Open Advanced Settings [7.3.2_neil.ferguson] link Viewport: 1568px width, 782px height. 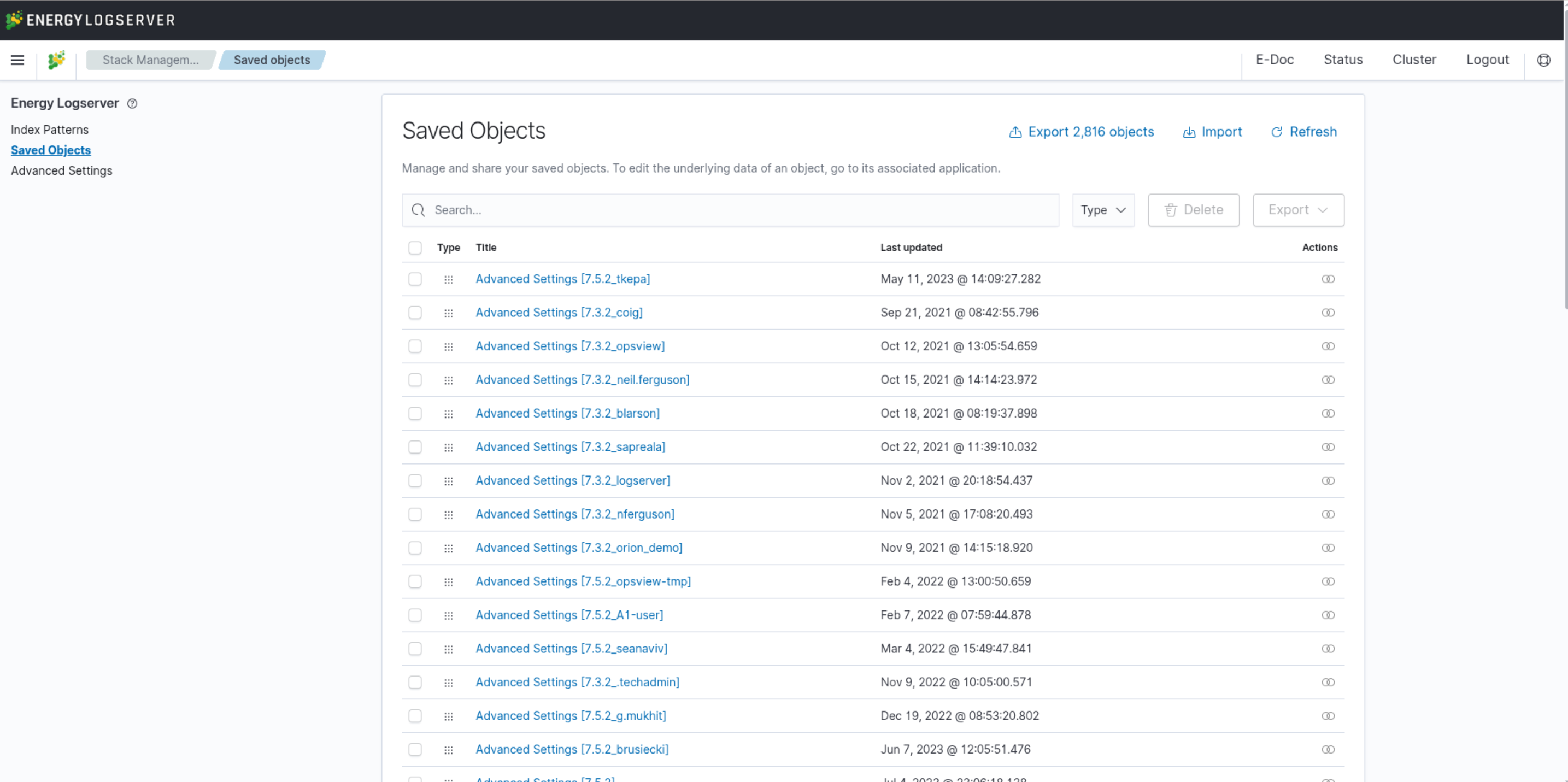[582, 380]
